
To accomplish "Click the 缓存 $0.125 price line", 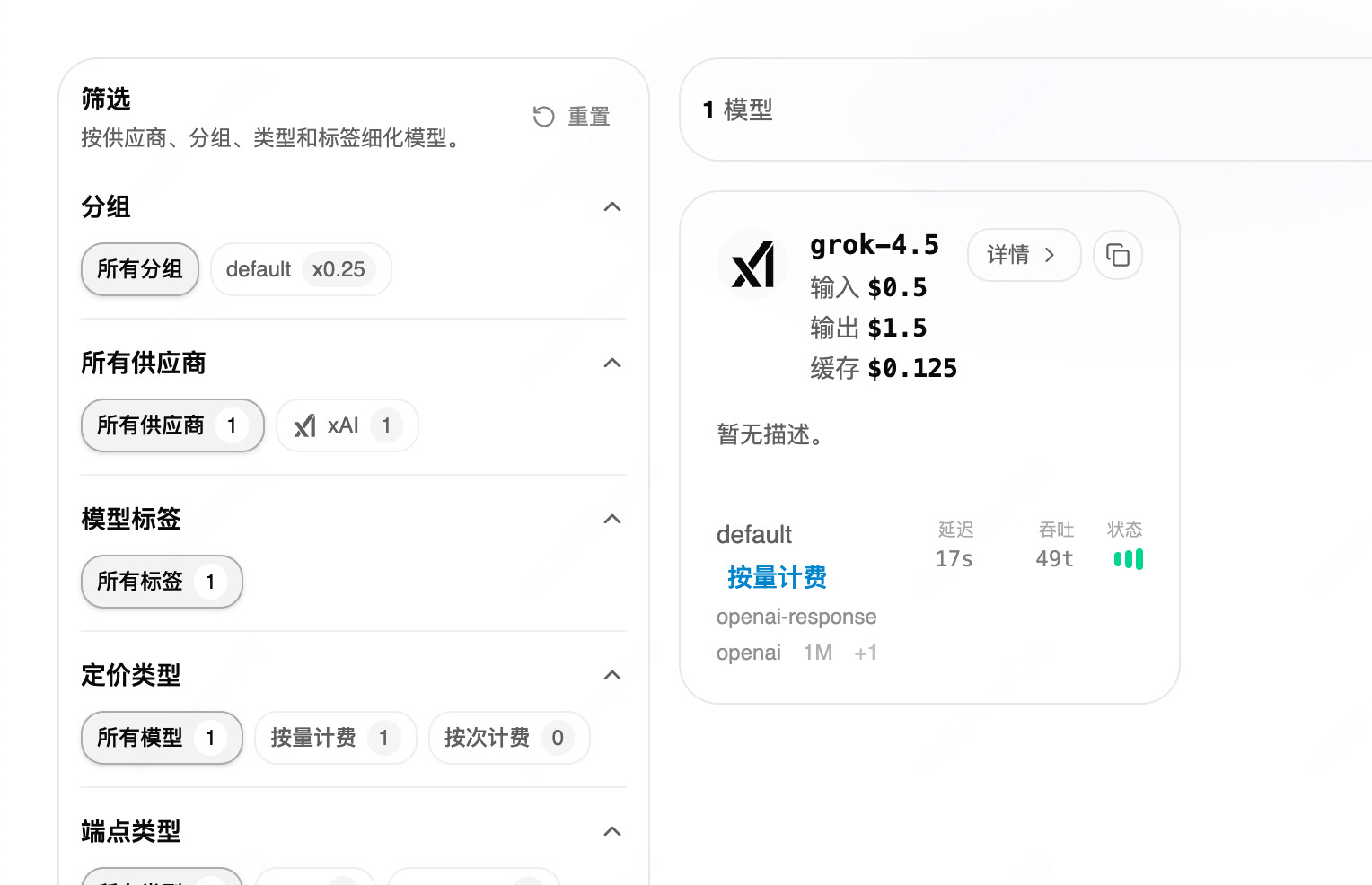I will 884,368.
